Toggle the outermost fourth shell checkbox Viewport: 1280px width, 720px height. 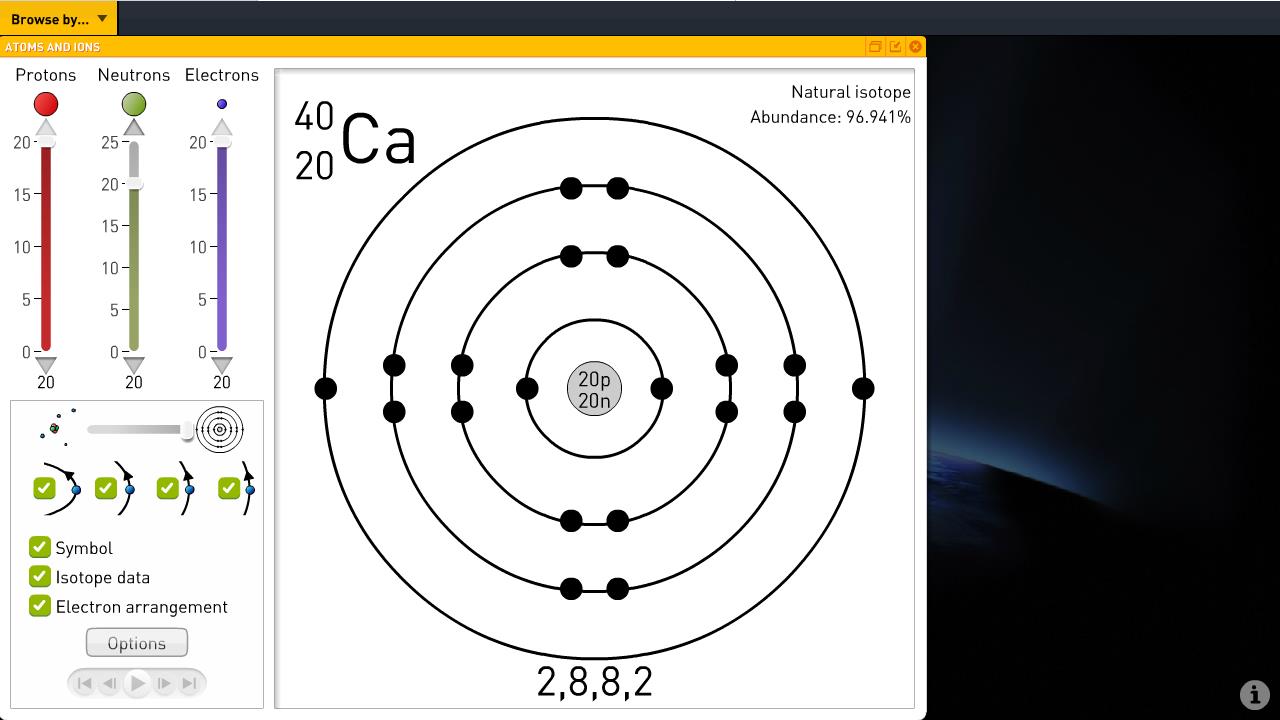[229, 488]
